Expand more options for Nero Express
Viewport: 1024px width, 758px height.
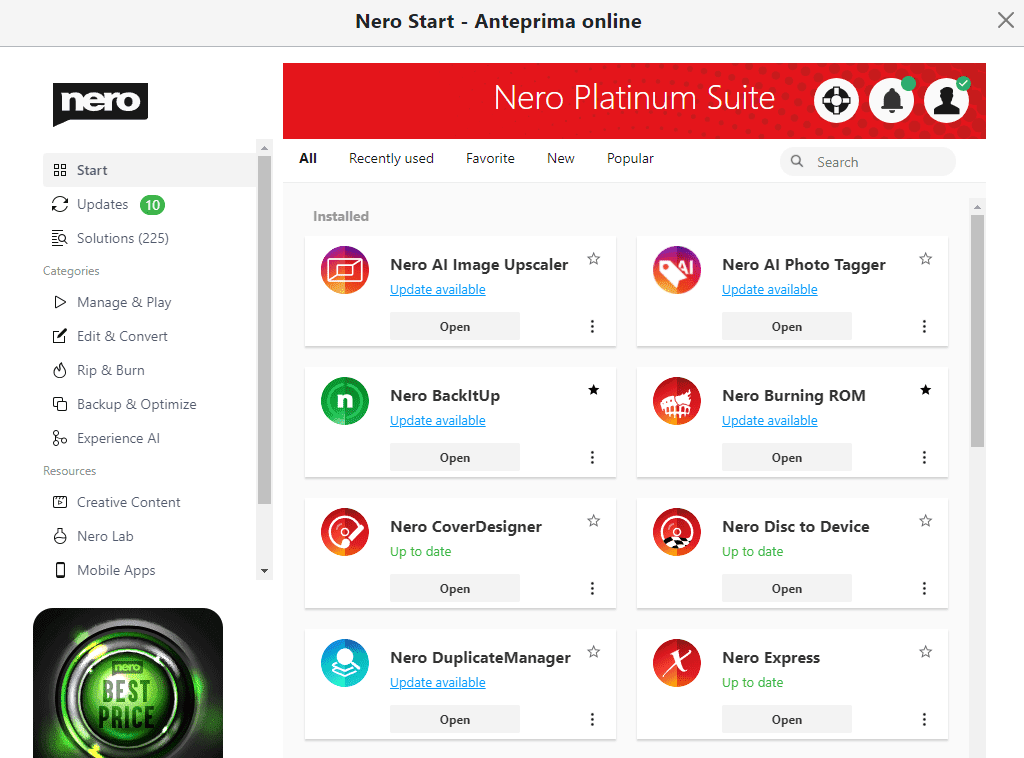coord(924,719)
